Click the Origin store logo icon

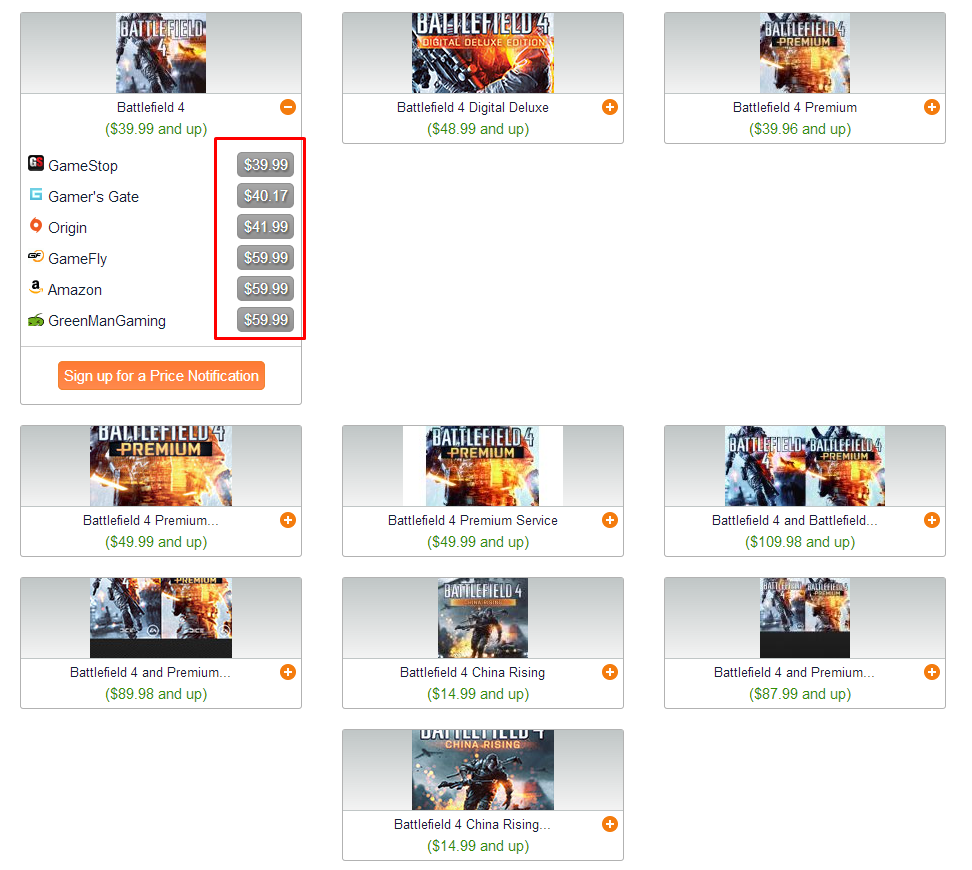pos(36,226)
